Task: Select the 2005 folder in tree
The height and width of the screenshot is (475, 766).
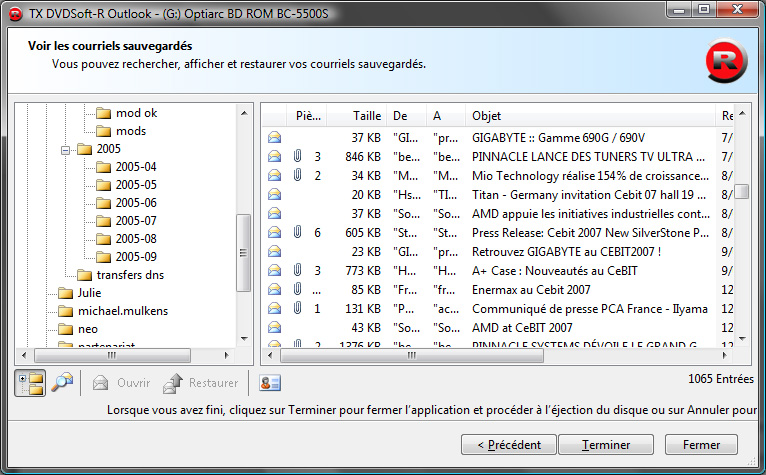Action: [108, 149]
